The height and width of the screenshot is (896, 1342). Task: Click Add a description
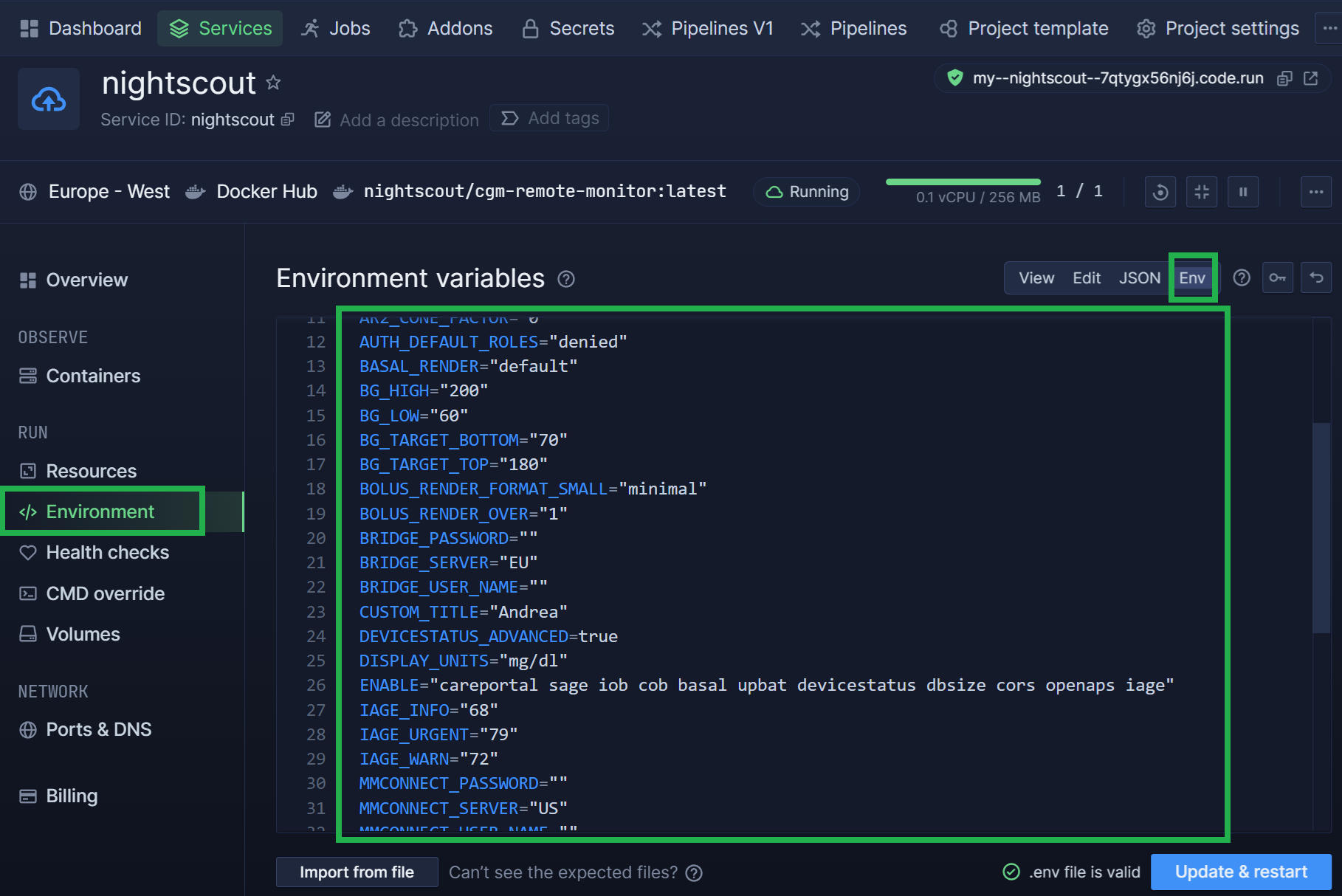tap(397, 120)
